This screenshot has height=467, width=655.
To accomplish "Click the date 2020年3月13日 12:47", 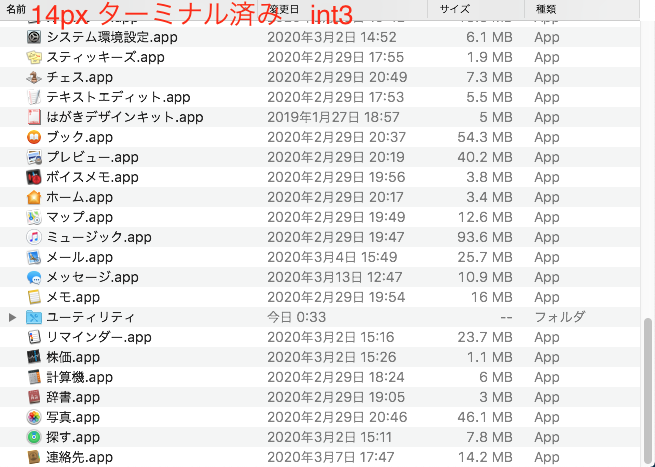I will pos(335,277).
